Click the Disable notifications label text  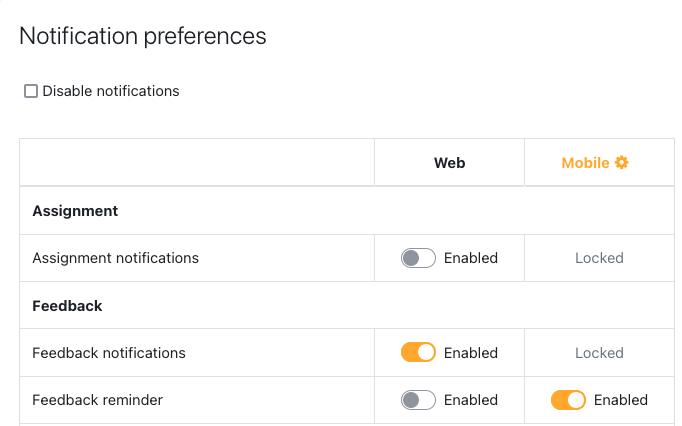pyautogui.click(x=111, y=91)
